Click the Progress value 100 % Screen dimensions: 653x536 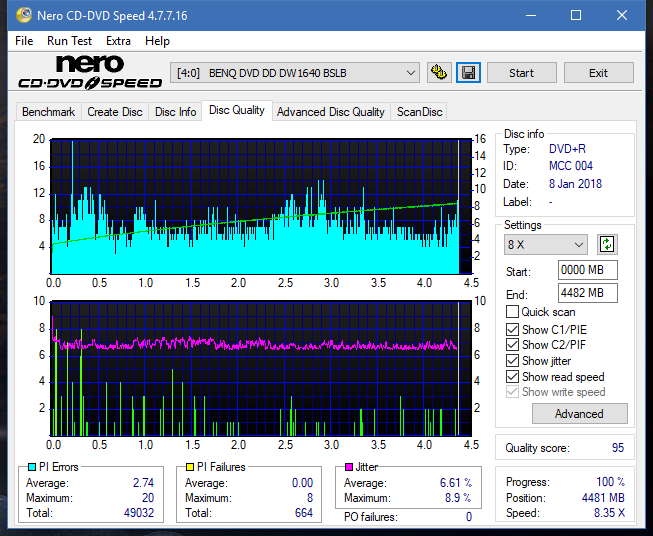[x=610, y=482]
